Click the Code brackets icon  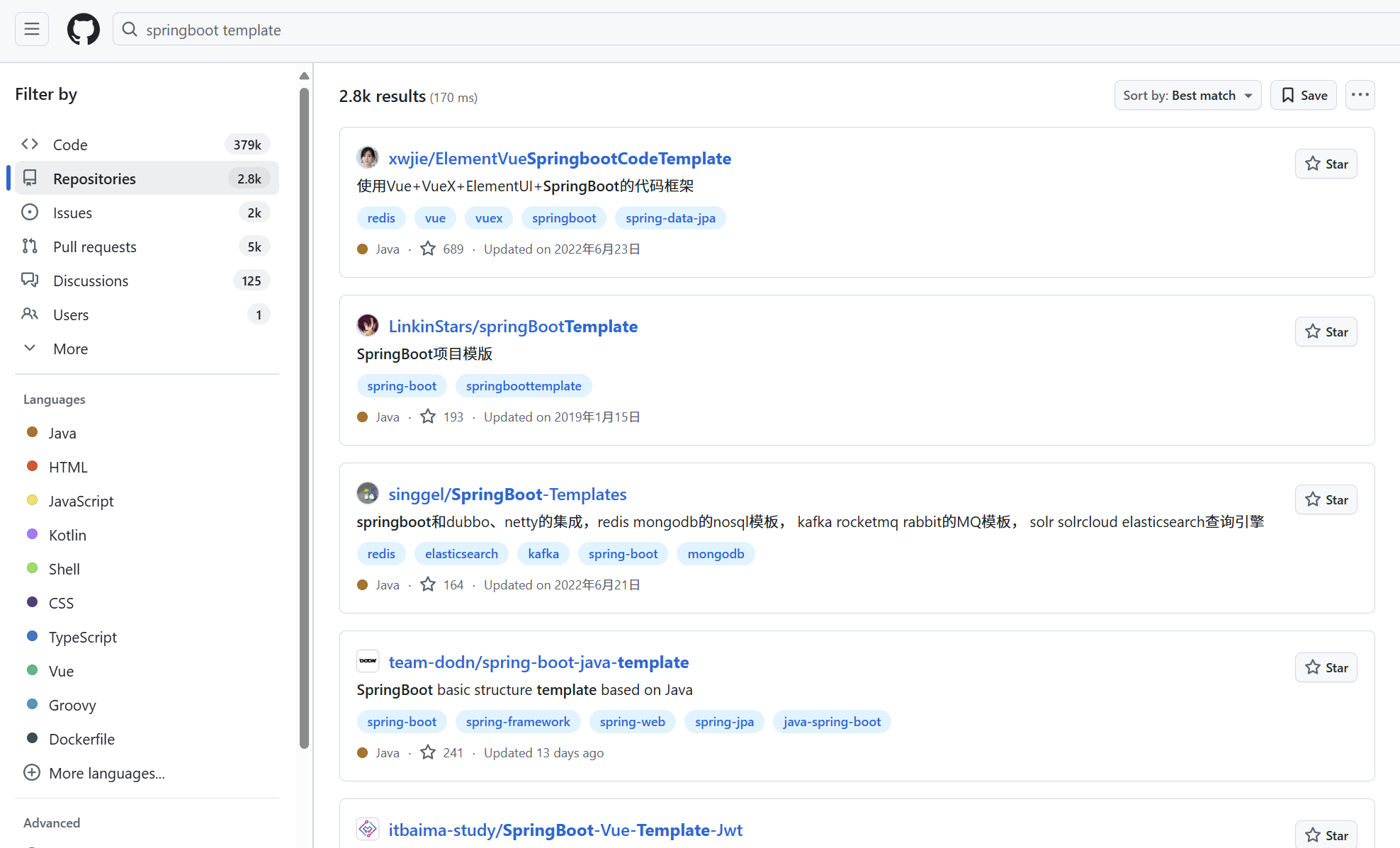click(x=30, y=145)
